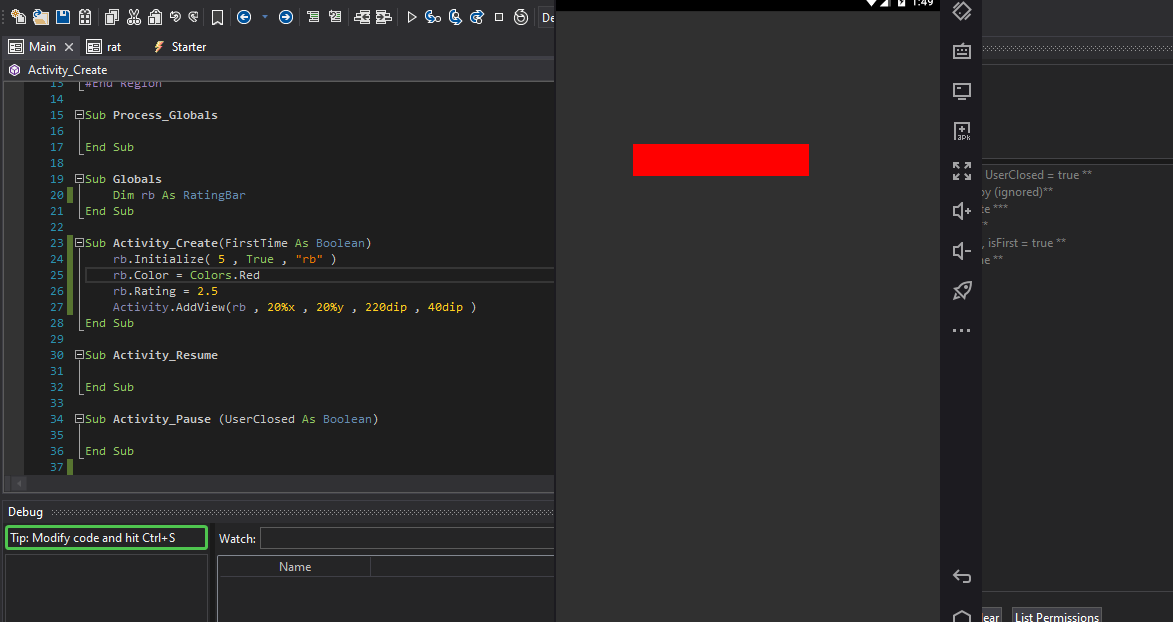The width and height of the screenshot is (1173, 622).
Task: Run the program with the play icon
Action: click(412, 17)
